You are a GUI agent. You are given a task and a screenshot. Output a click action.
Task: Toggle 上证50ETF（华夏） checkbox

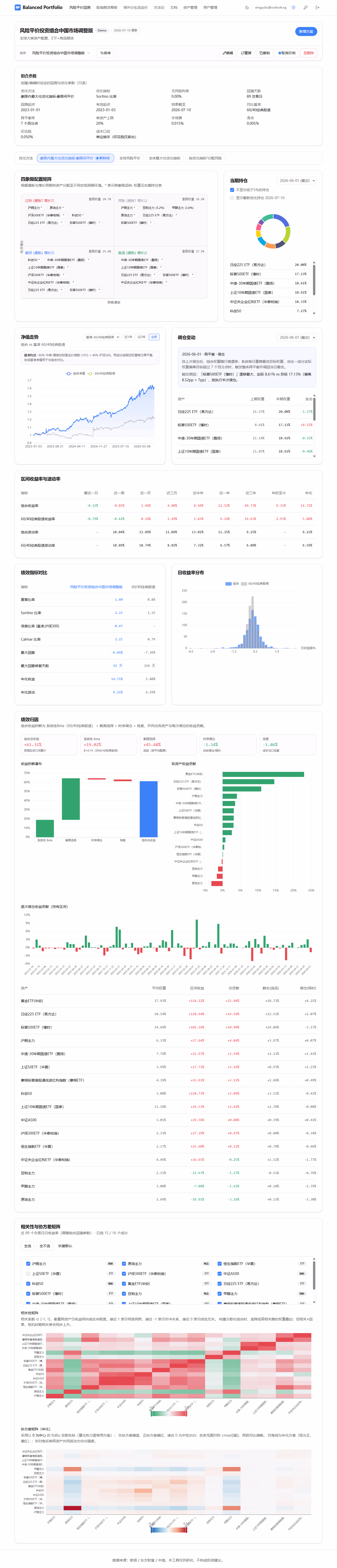[x=28, y=1273]
